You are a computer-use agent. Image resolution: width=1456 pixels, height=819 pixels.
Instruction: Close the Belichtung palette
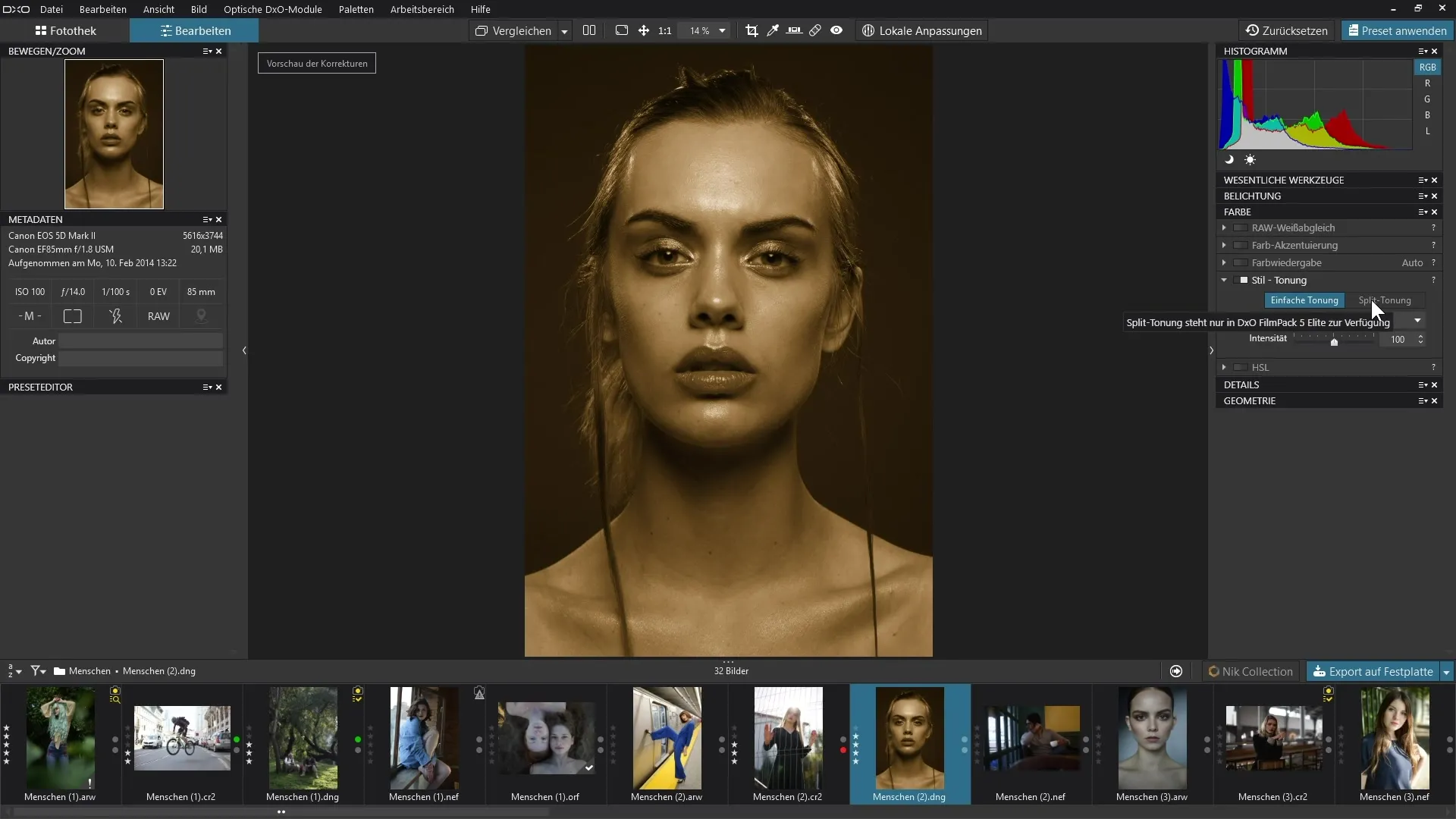pos(1435,196)
